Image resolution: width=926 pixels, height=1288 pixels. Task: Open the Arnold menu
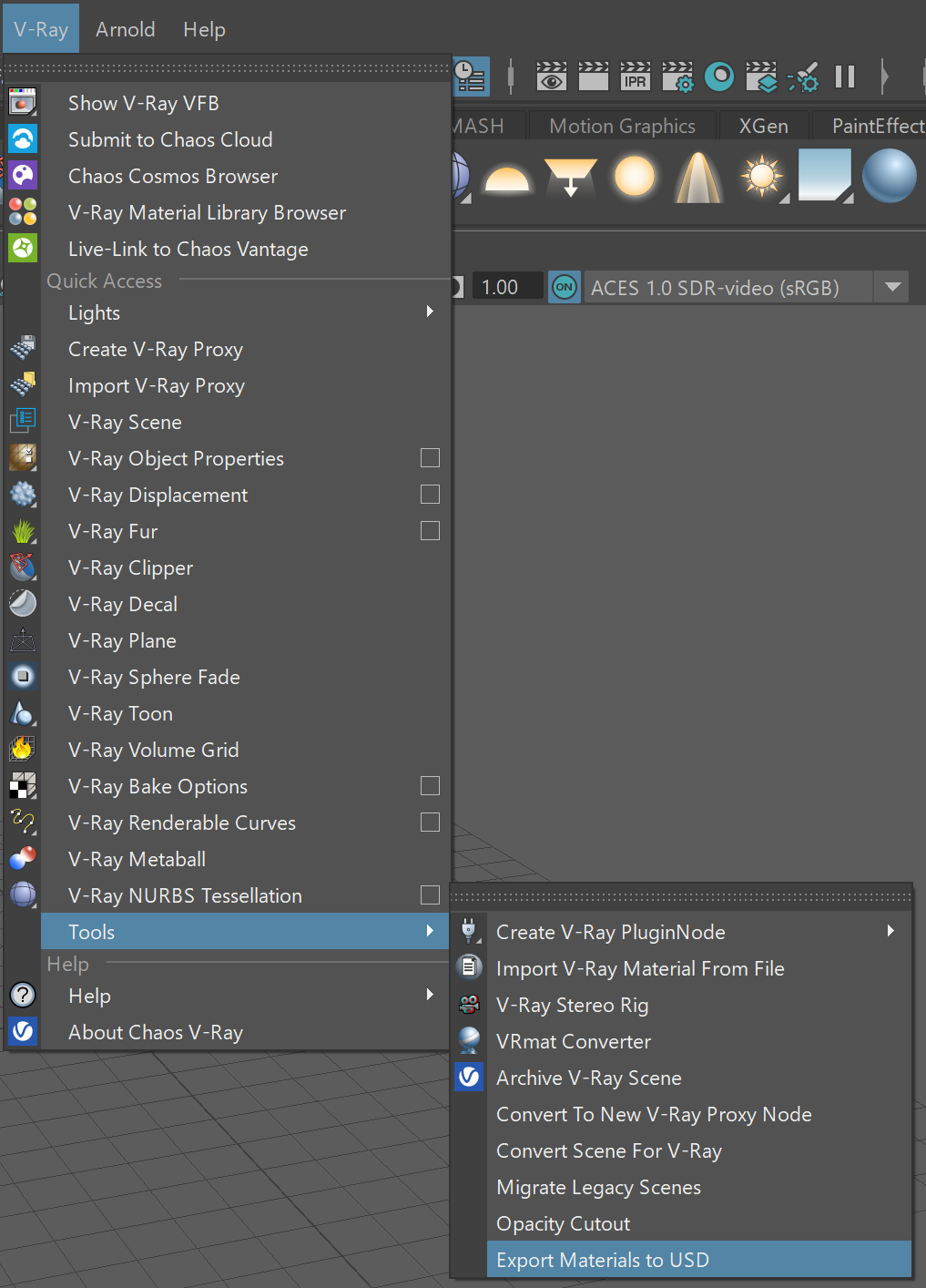(x=125, y=29)
